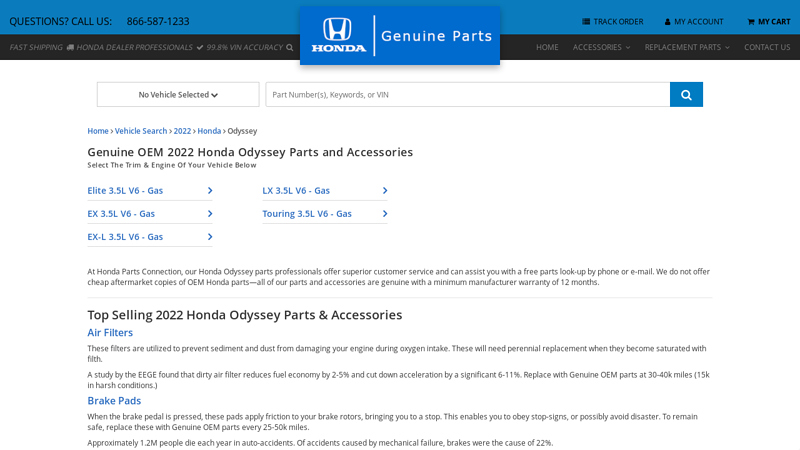Click the FAST SHIPPING text
Screen dimensions: 800x450
pyautogui.click(x=36, y=47)
